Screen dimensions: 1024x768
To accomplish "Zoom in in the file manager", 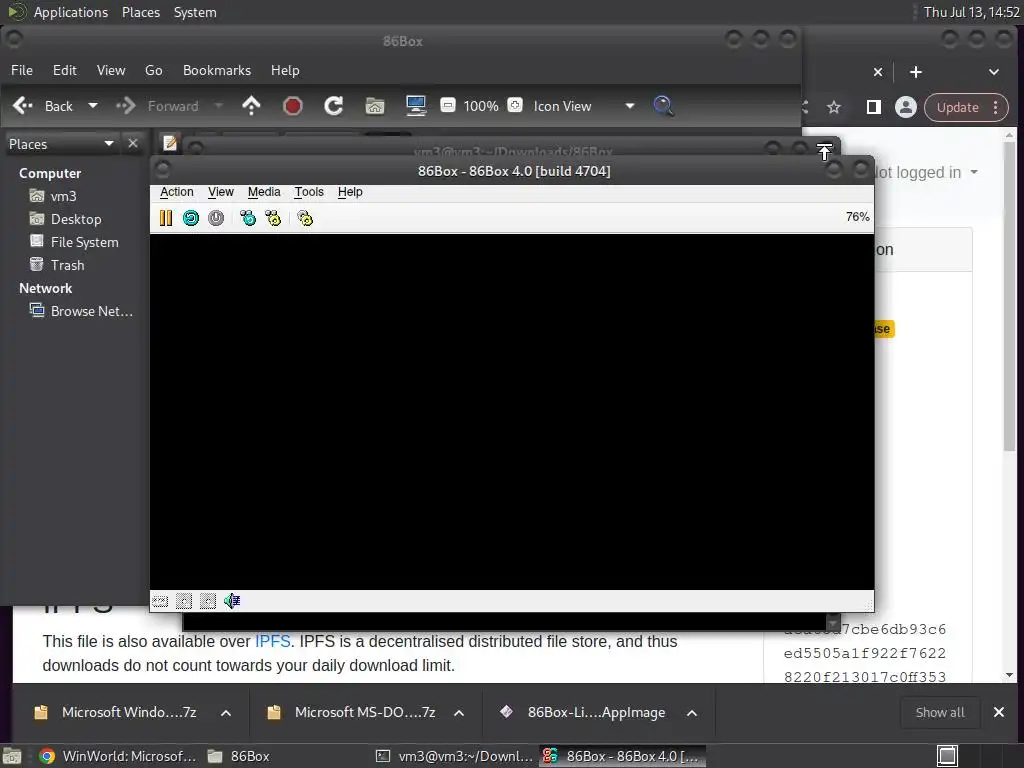I will 515,105.
